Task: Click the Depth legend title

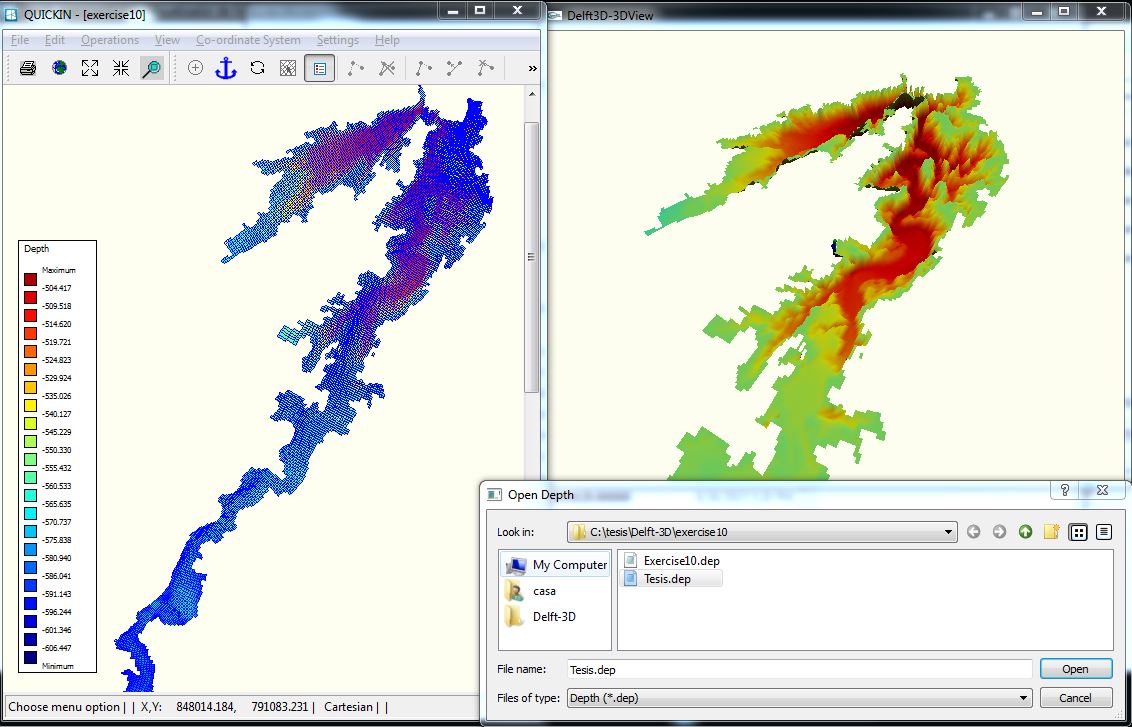Action: pyautogui.click(x=37, y=248)
